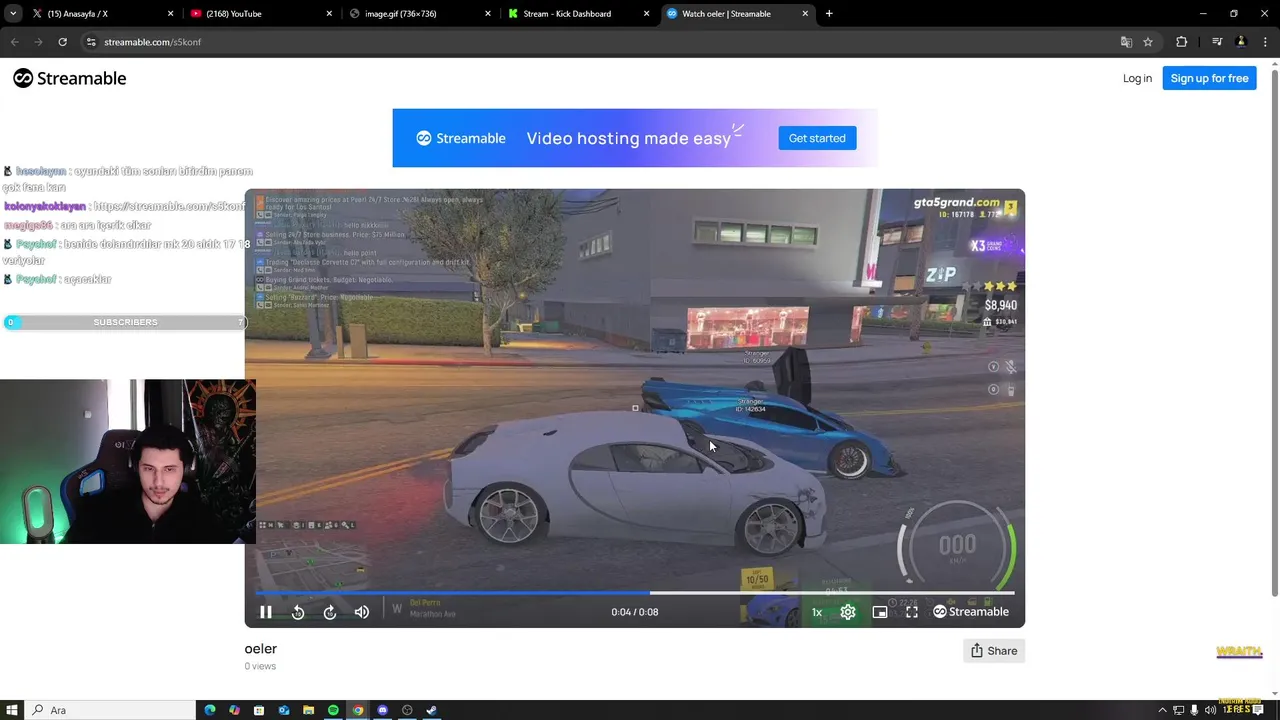
Task: Open Outlook from the taskbar
Action: click(284, 710)
